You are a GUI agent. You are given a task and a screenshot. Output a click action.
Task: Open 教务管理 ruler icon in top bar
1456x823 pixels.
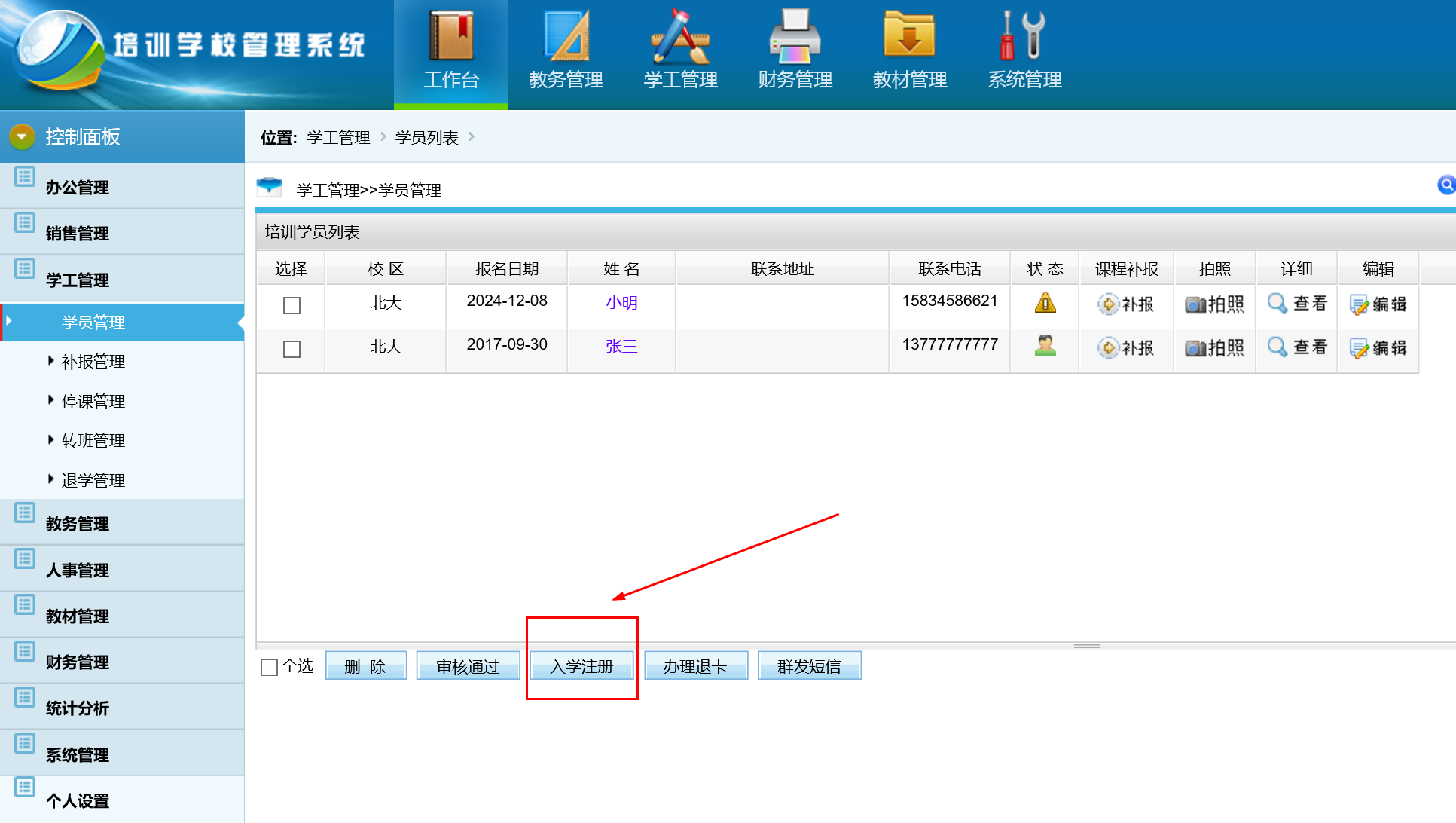566,36
